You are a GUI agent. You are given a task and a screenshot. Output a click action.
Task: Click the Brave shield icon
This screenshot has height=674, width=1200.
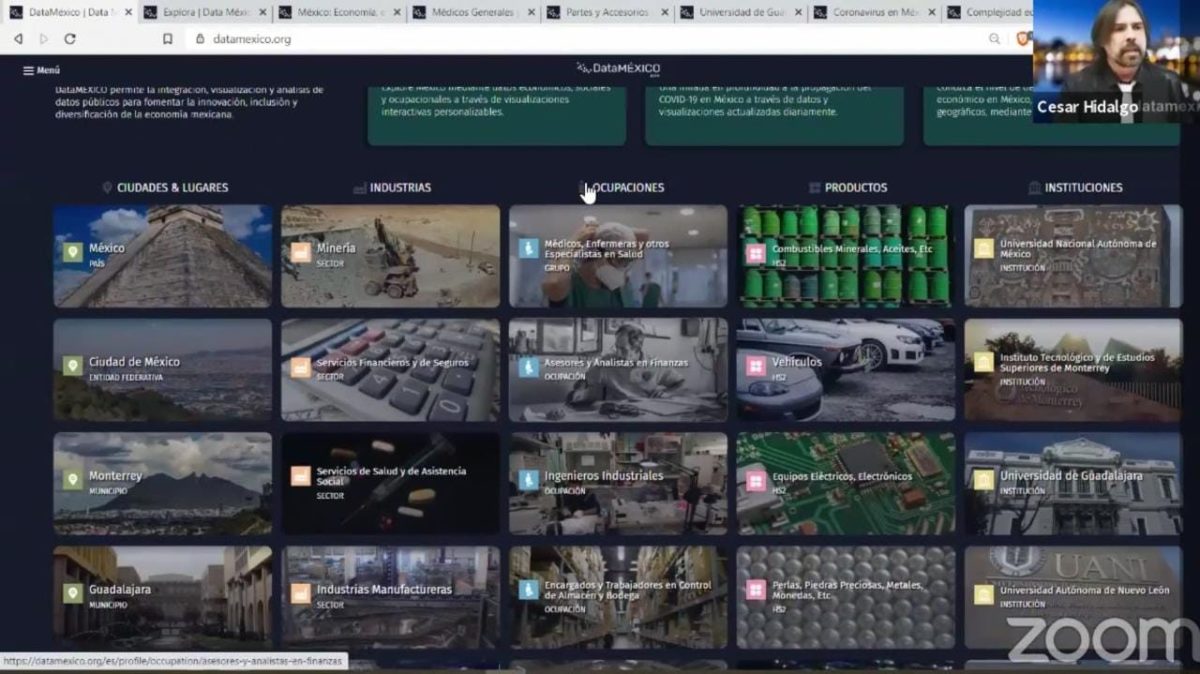[1022, 39]
